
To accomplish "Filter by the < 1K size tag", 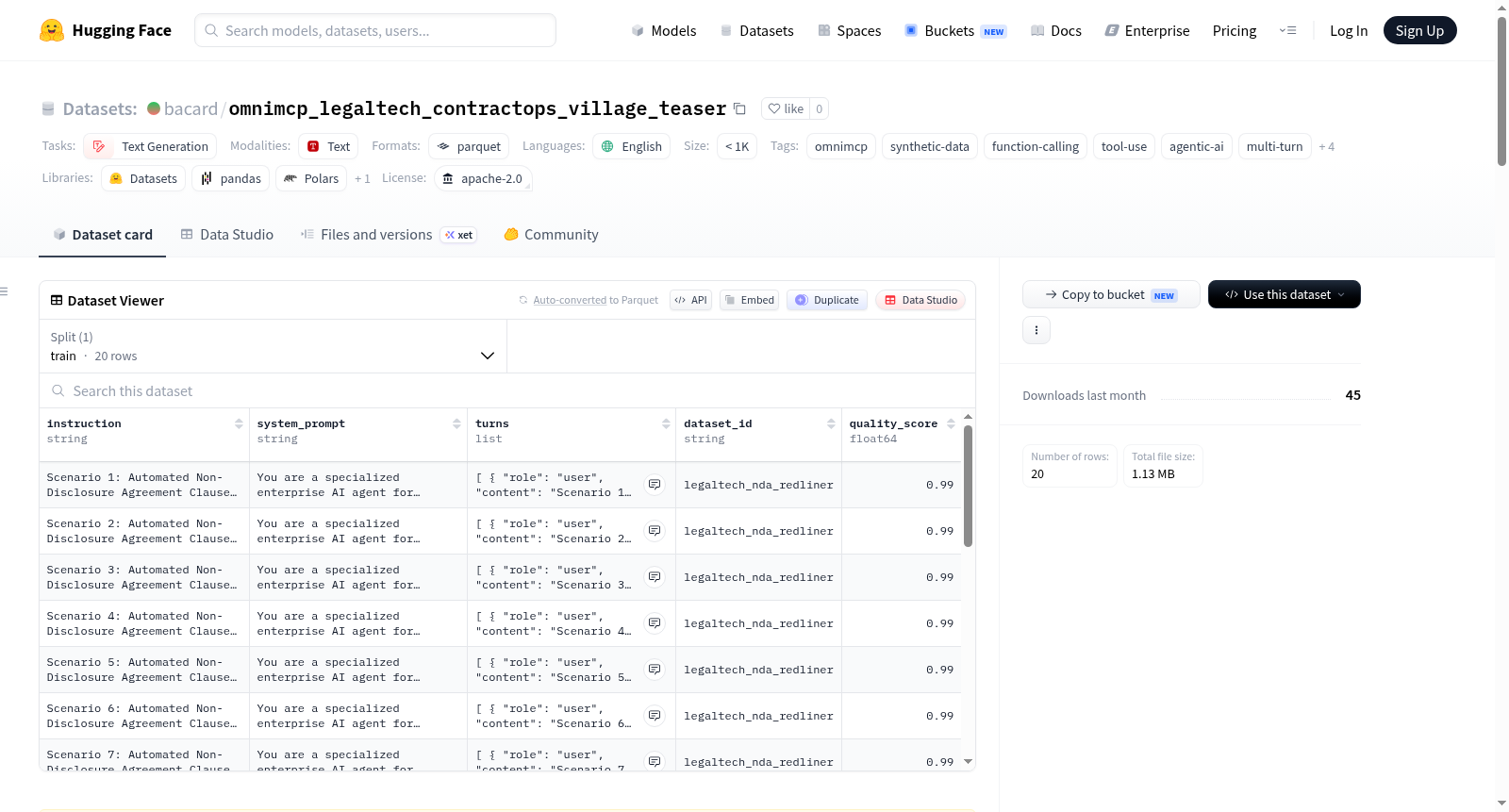I will click(x=737, y=146).
